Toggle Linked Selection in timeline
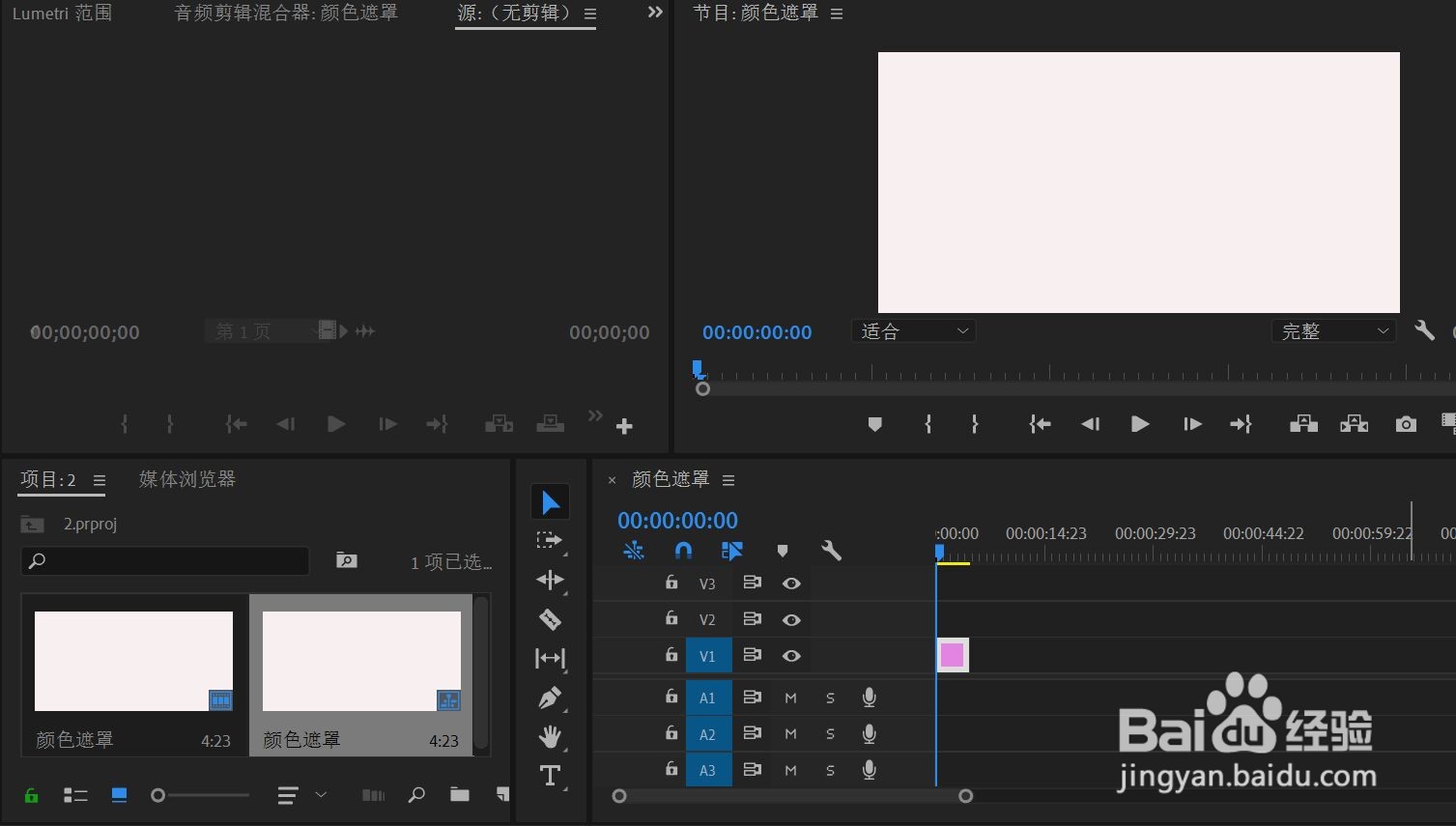Image resolution: width=1456 pixels, height=826 pixels. click(731, 551)
